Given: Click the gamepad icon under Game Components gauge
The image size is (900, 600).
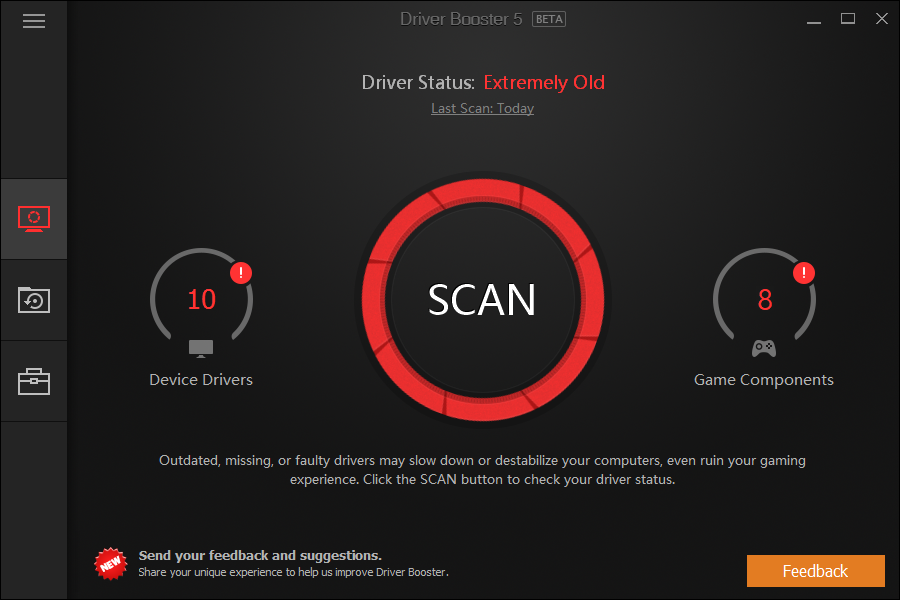Looking at the screenshot, I should 764,349.
